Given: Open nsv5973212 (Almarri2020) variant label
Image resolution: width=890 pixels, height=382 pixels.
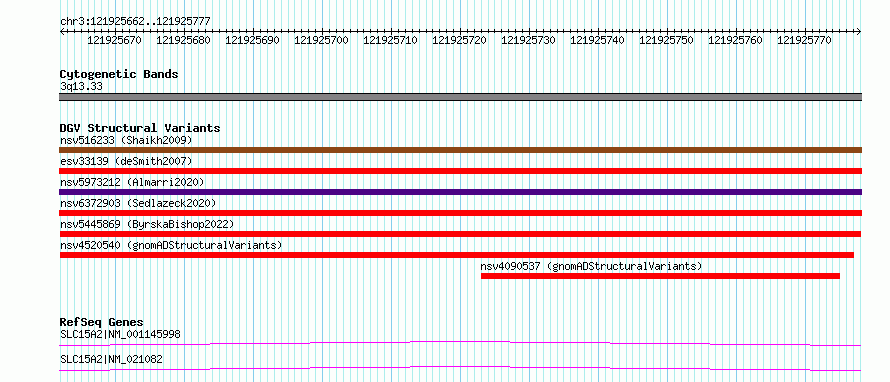Looking at the screenshot, I should 132,182.
